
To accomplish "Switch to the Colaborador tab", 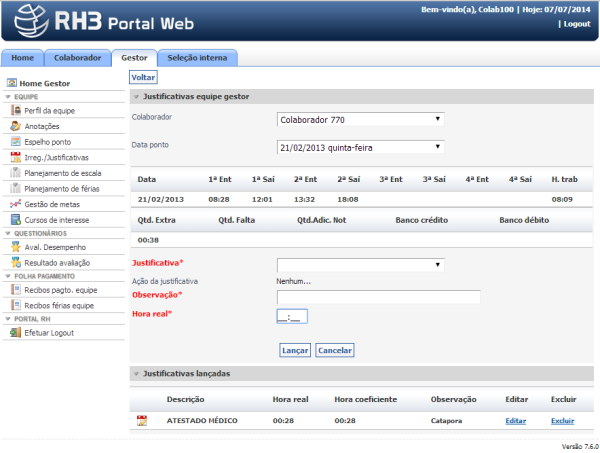I will coord(77,58).
